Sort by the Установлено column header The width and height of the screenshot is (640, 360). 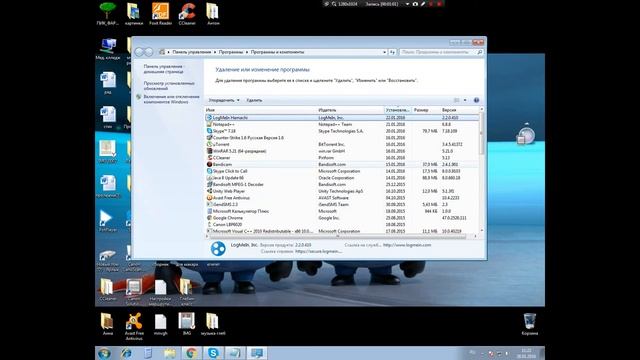(x=398, y=110)
